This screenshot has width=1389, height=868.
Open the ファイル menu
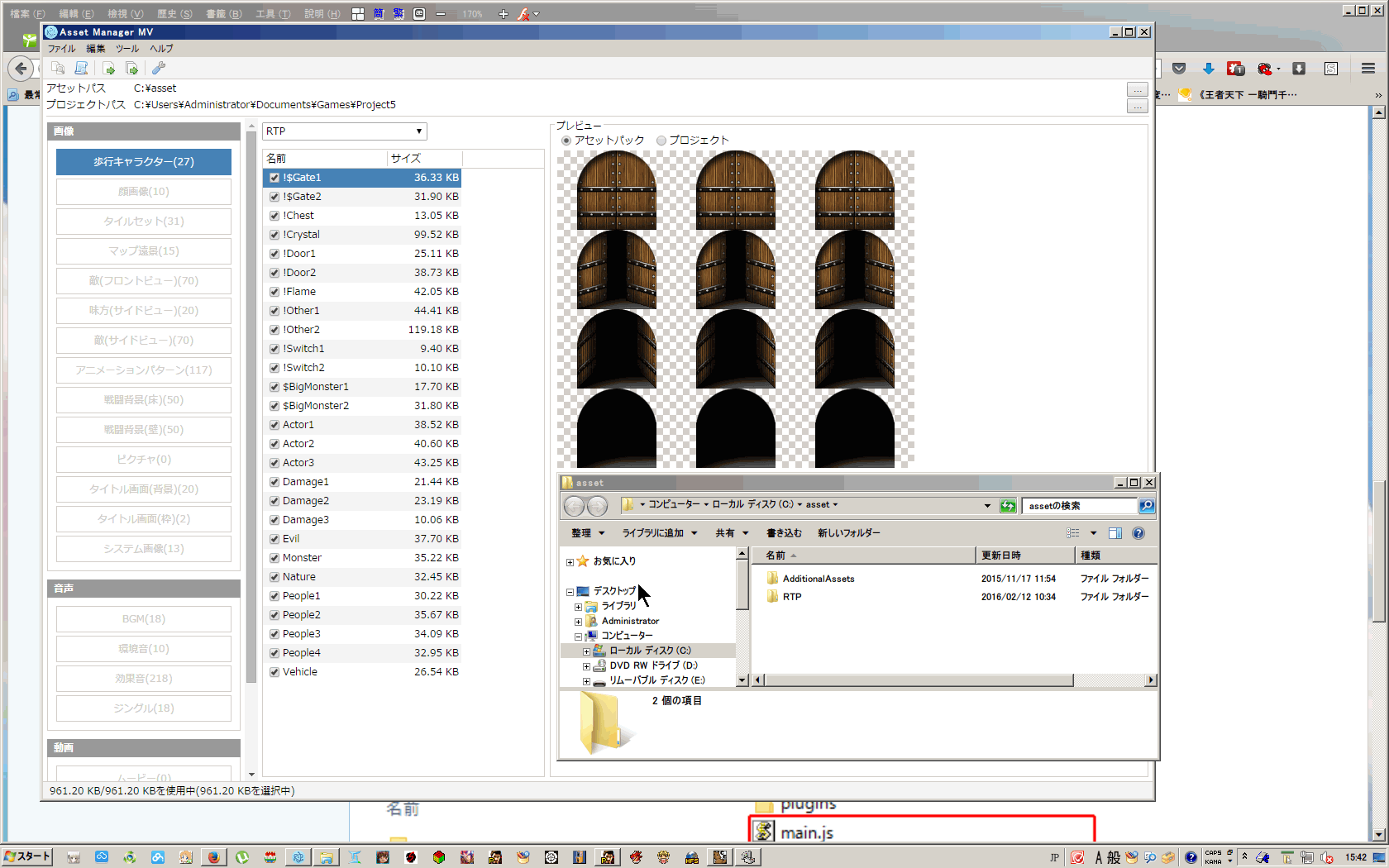[x=62, y=49]
